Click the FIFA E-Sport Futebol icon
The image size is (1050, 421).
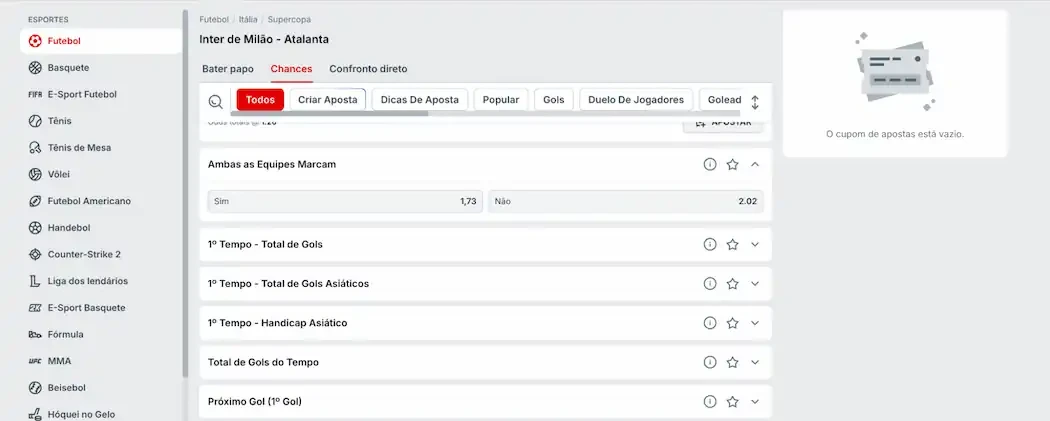(x=35, y=94)
